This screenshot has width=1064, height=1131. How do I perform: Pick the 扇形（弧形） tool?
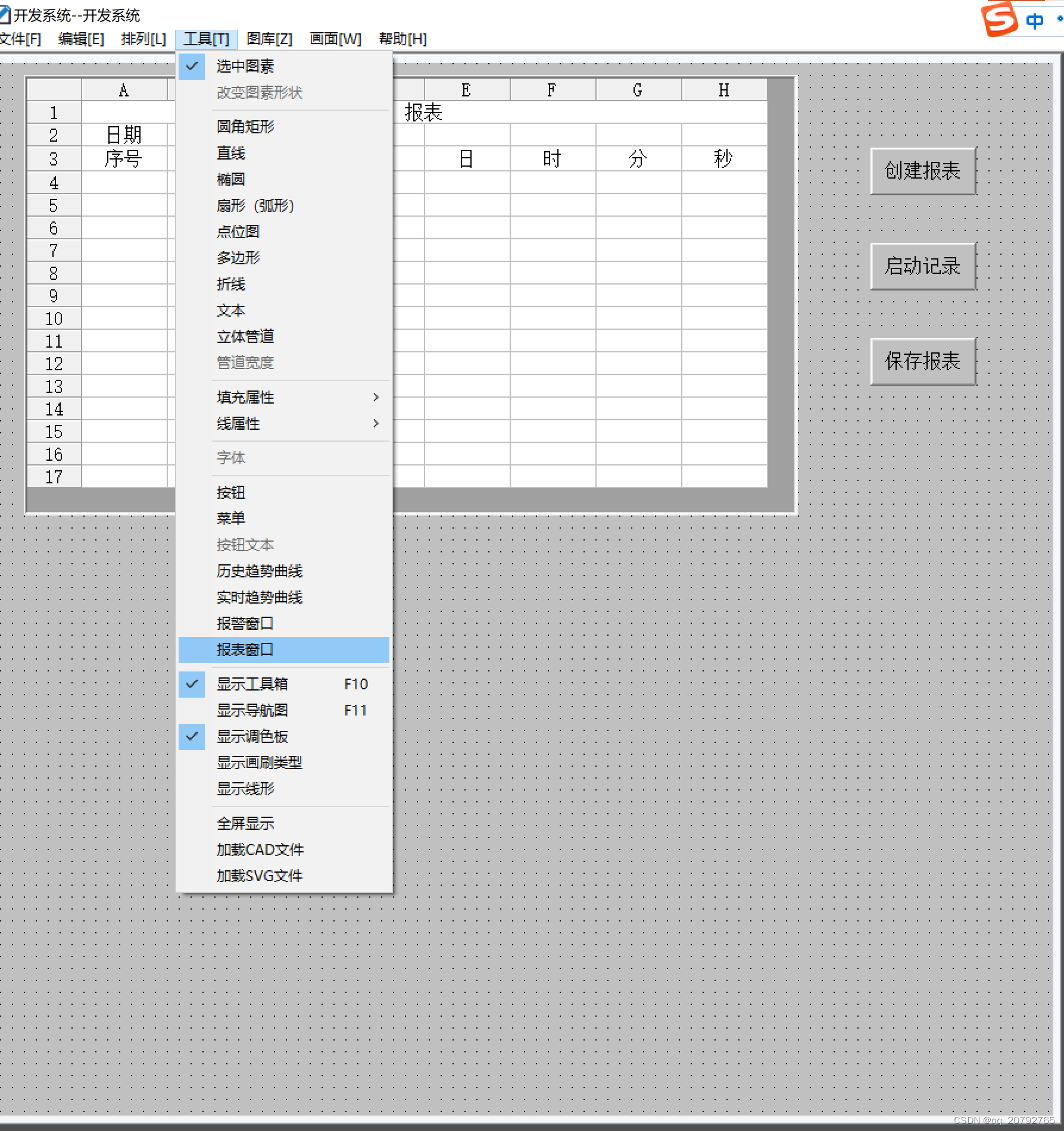[x=284, y=205]
